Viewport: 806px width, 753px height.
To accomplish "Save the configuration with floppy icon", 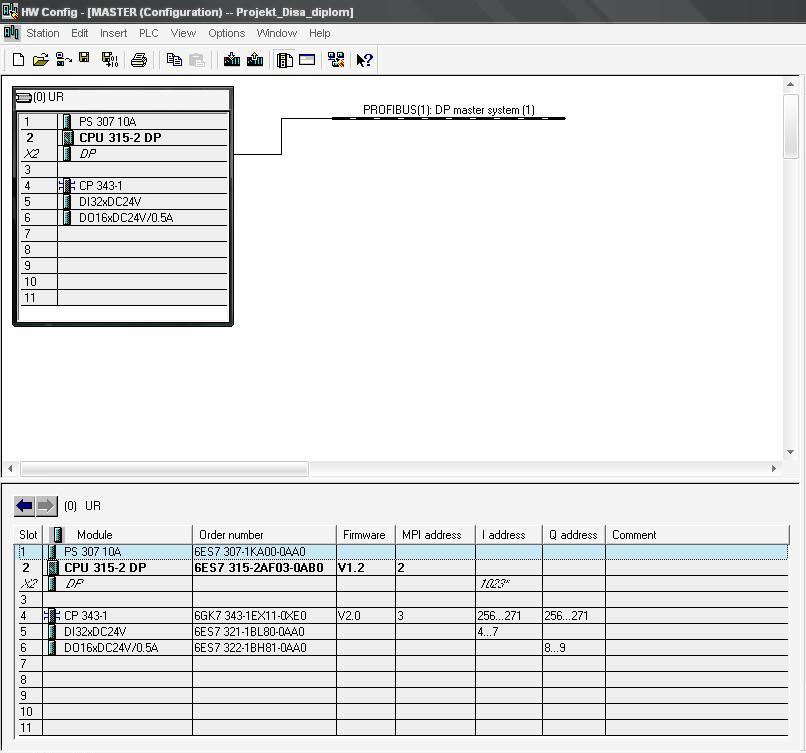I will 84,59.
